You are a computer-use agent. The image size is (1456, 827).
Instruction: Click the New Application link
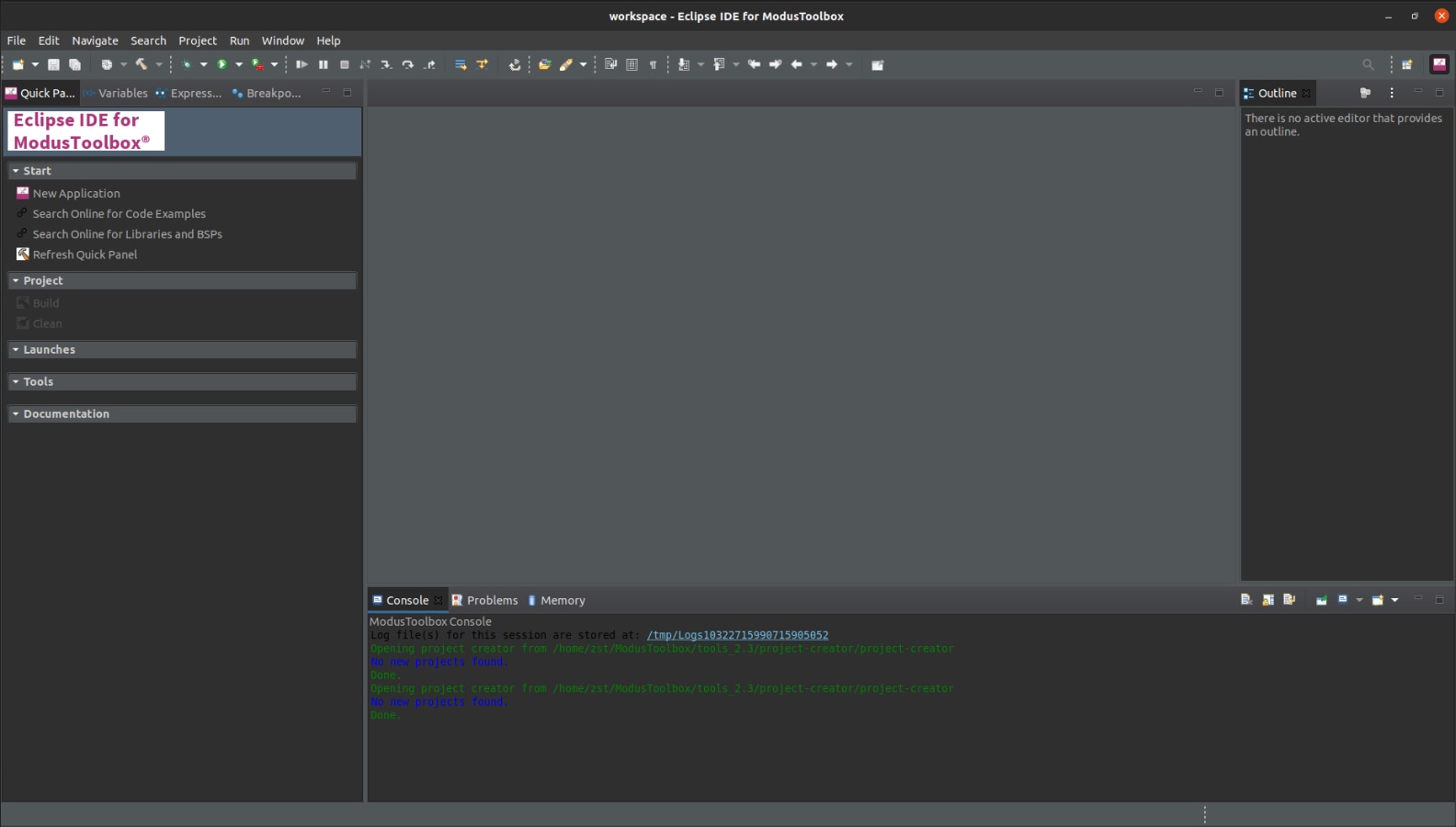(76, 194)
